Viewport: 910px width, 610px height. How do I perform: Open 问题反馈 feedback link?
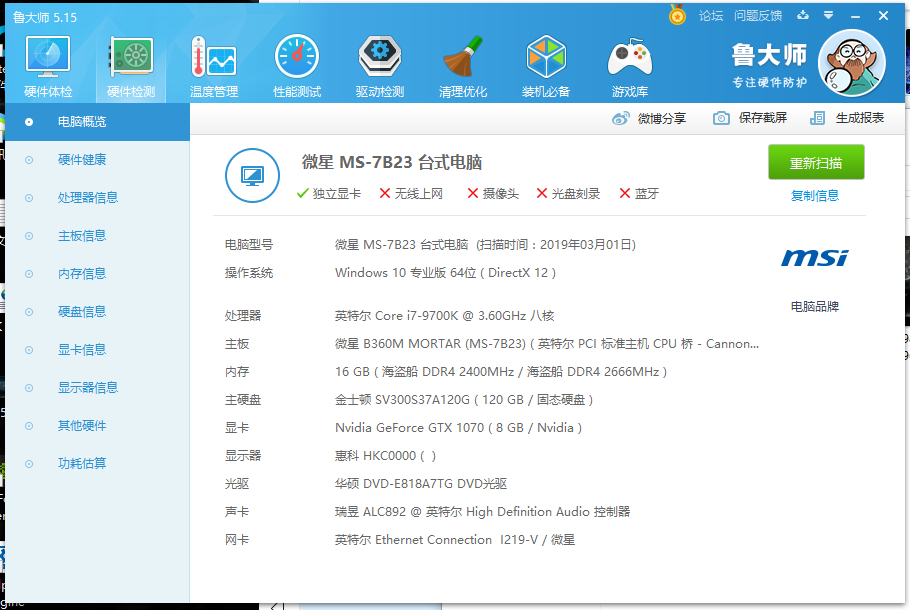tap(758, 16)
